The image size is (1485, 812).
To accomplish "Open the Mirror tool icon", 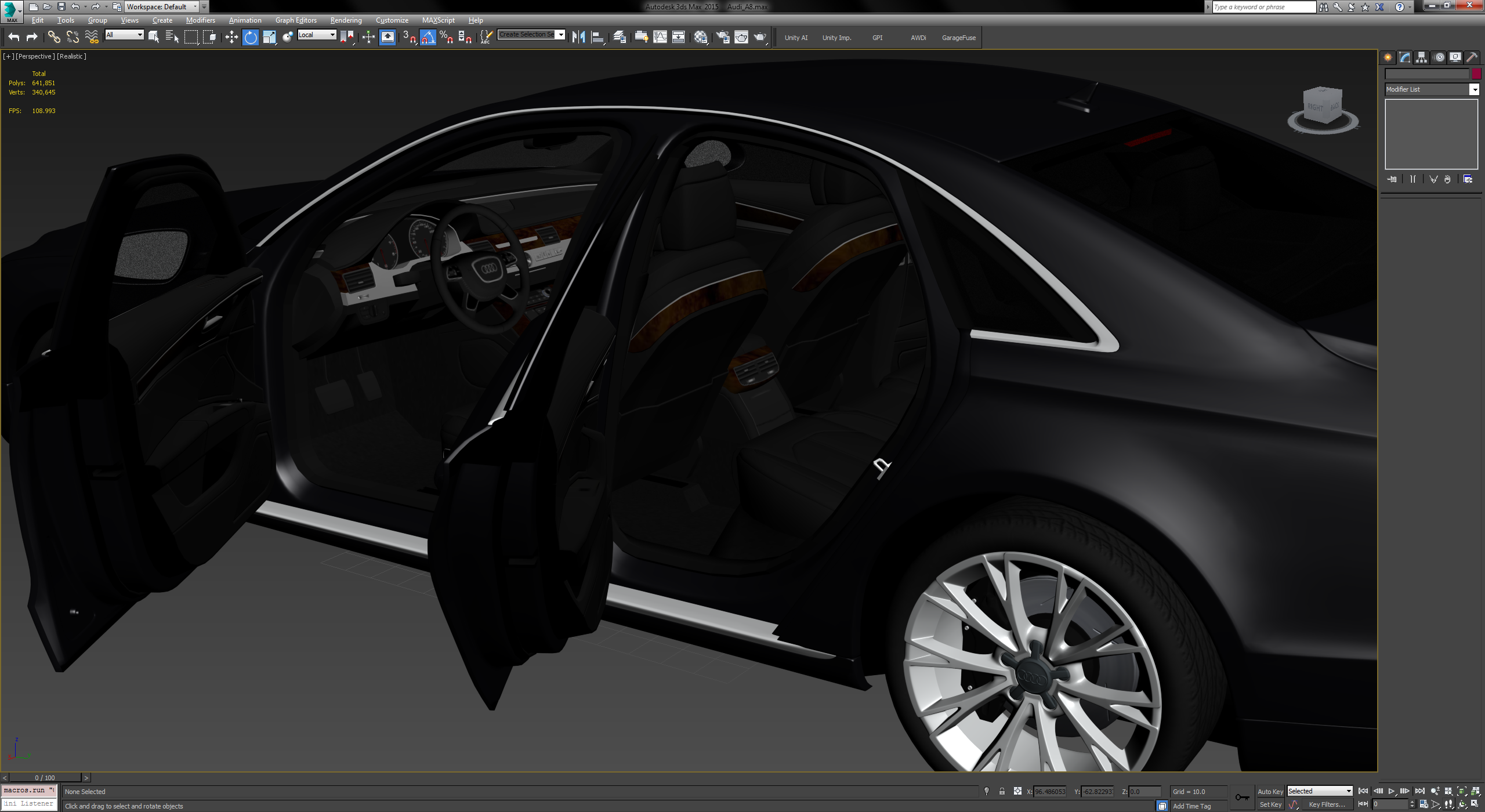I will pyautogui.click(x=578, y=37).
